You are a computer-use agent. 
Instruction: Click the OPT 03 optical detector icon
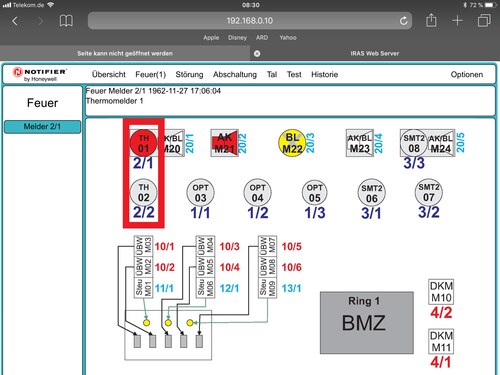pyautogui.click(x=200, y=193)
